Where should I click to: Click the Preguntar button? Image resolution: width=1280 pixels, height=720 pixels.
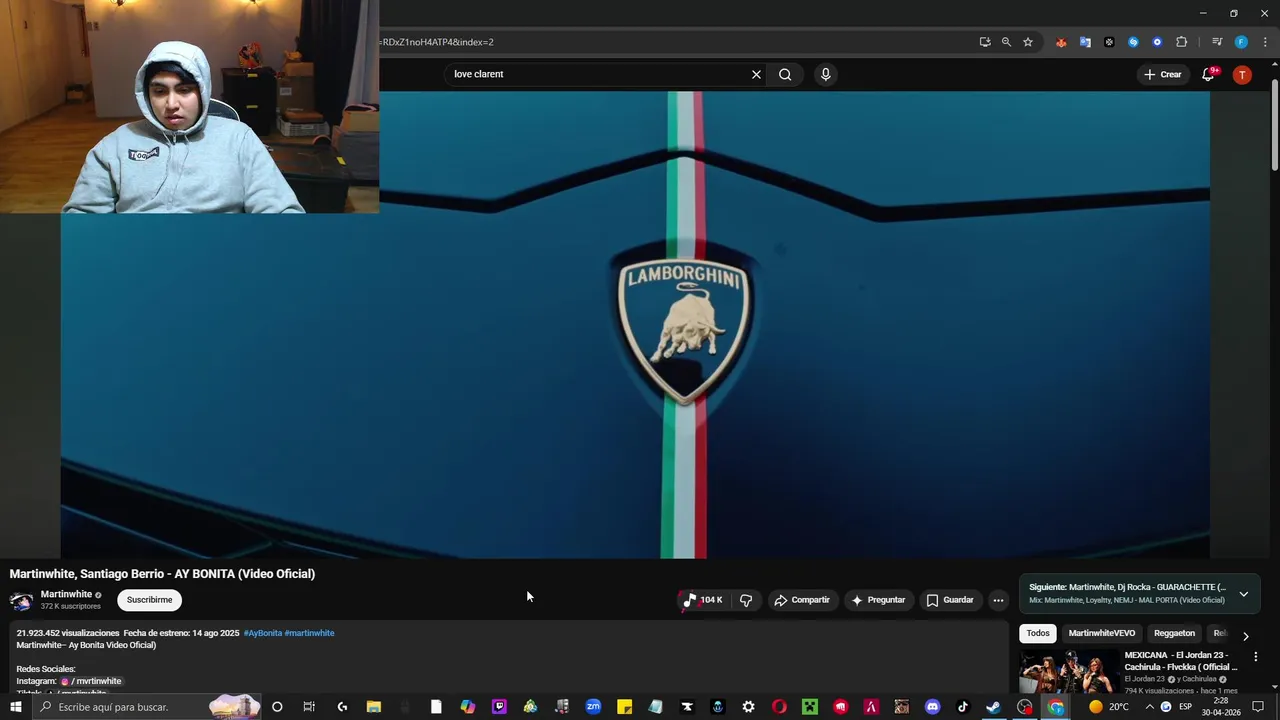pos(878,600)
